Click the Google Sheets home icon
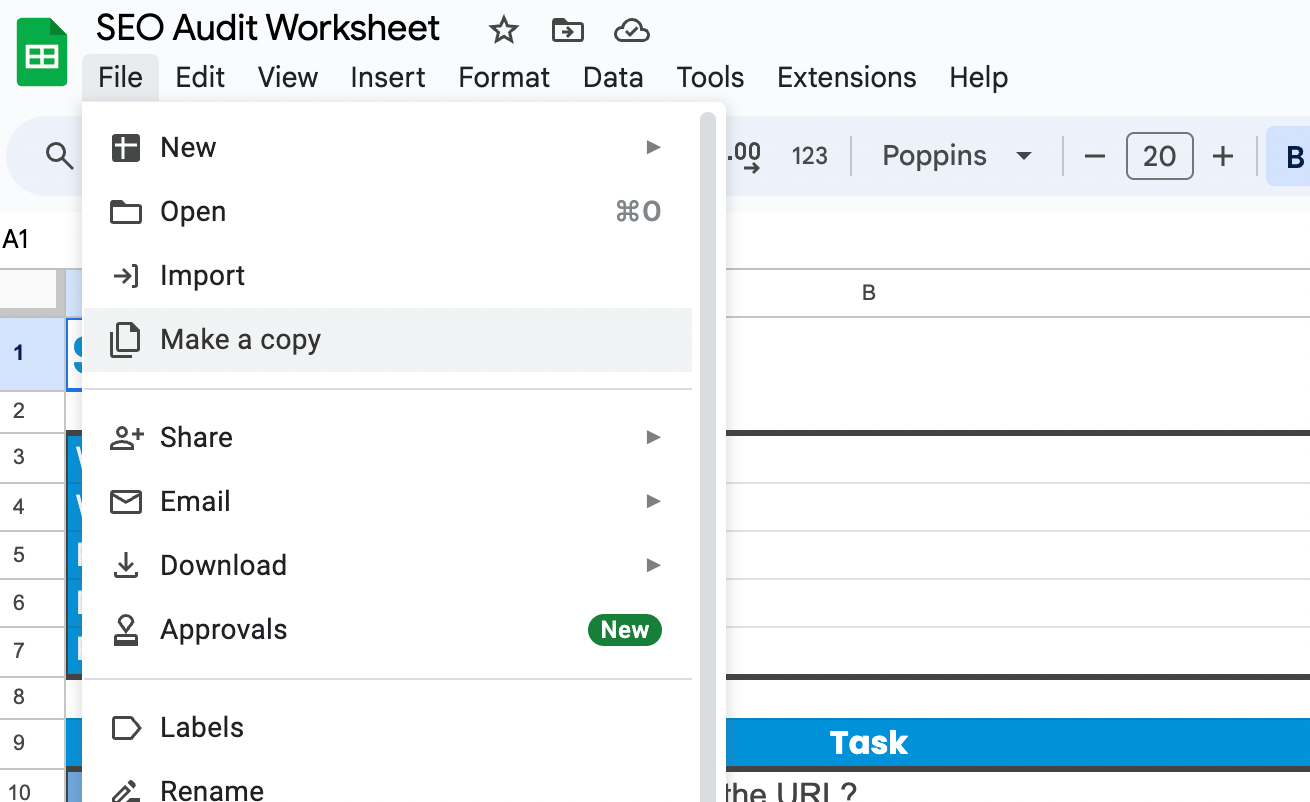The image size is (1310, 802). (42, 56)
